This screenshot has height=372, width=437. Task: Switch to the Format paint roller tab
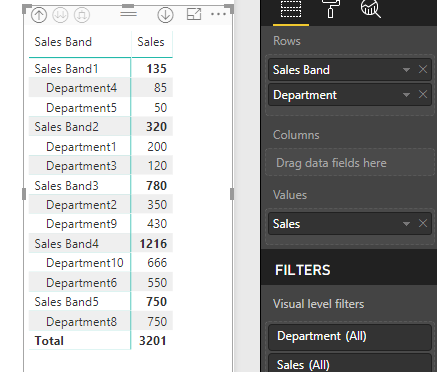(331, 9)
